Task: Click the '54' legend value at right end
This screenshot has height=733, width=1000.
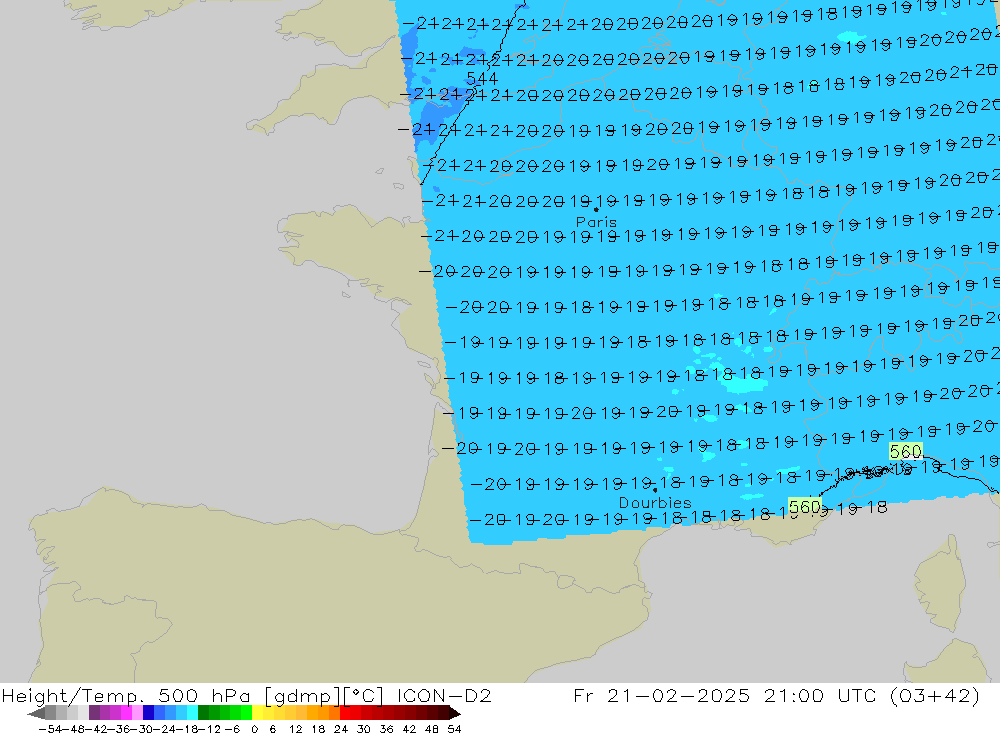Action: point(454,729)
